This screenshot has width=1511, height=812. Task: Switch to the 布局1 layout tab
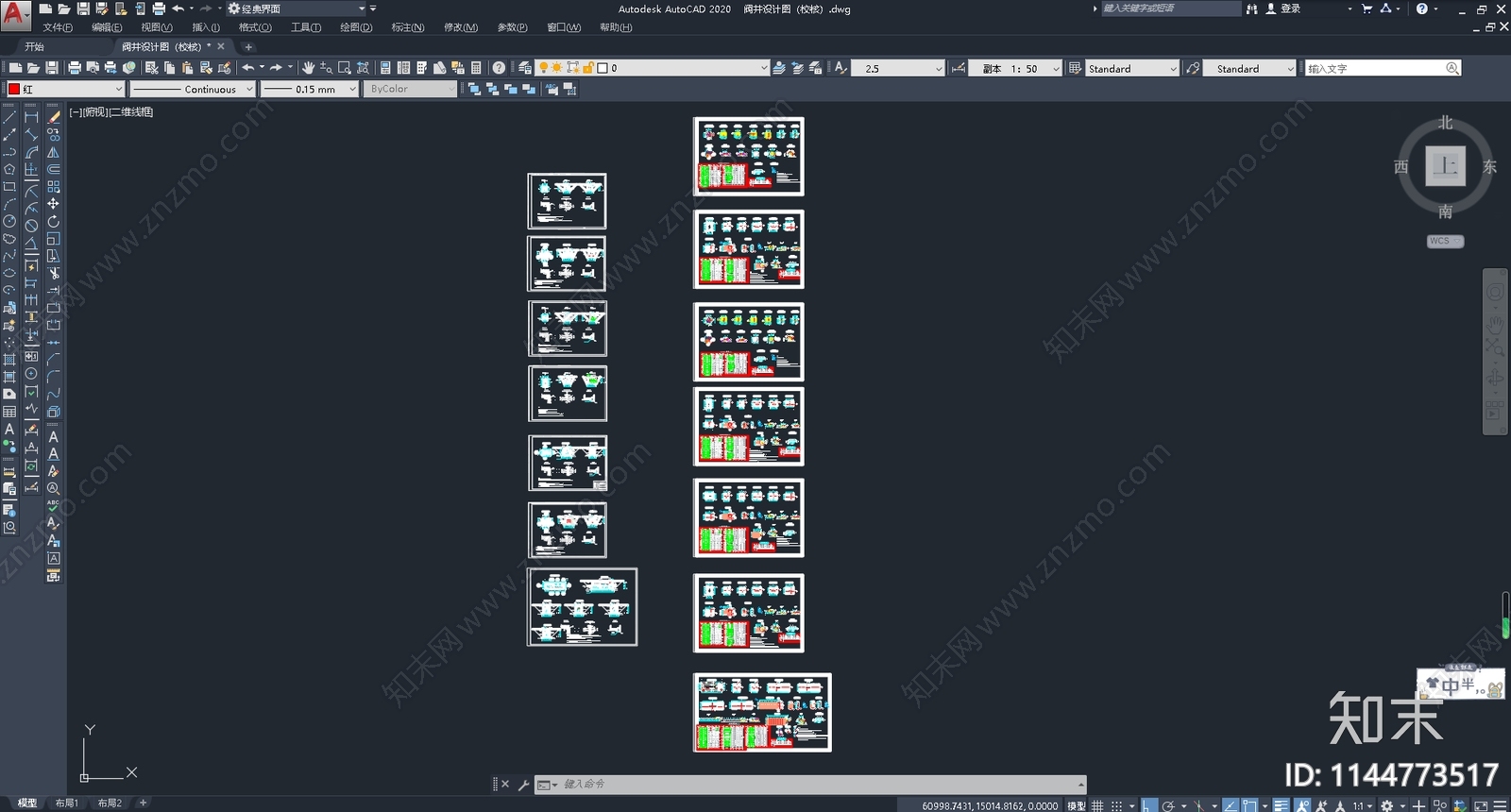[67, 804]
